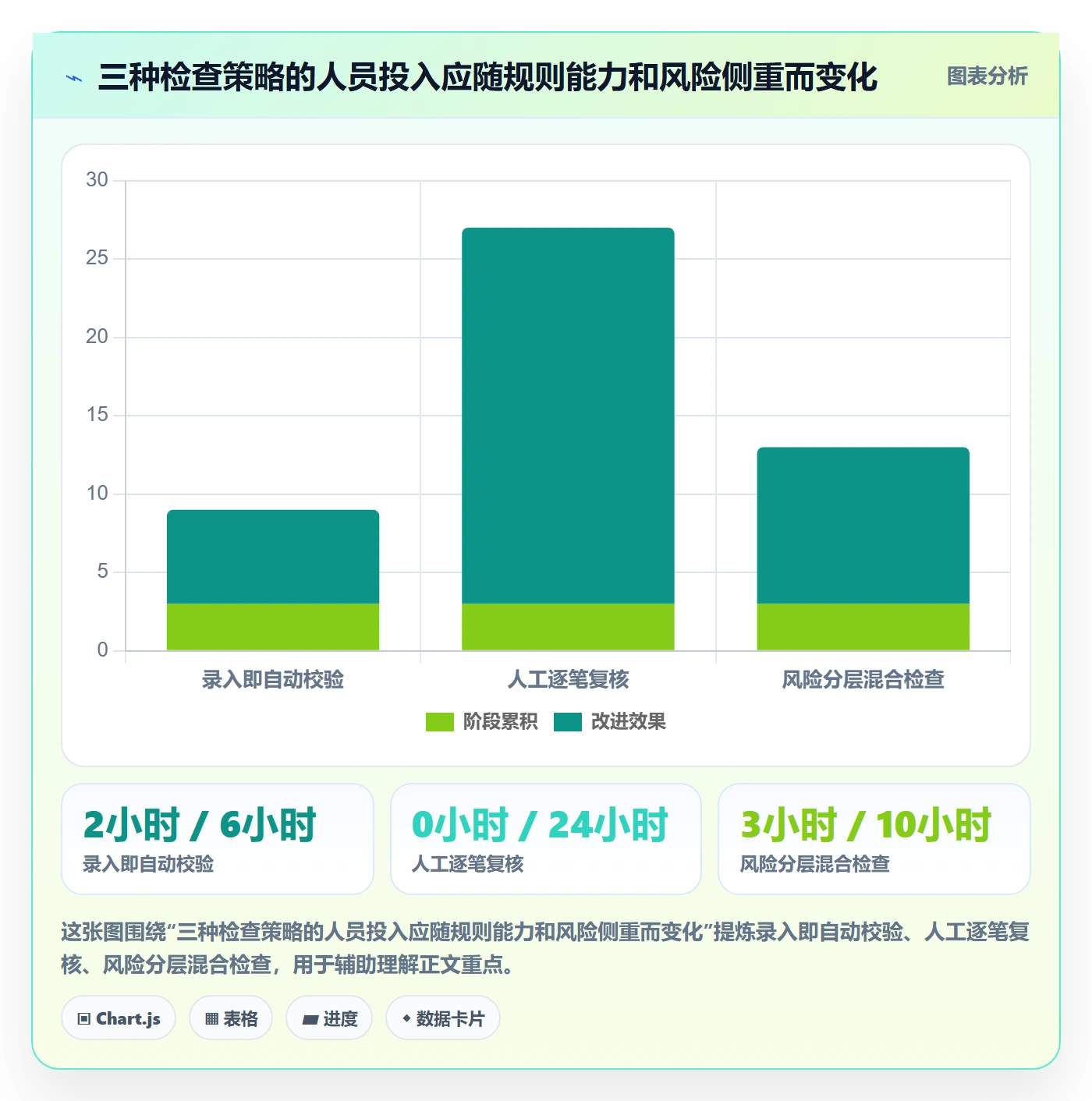Open the 3小时 / 10小时 data card
The image size is (1092, 1101).
874,839
